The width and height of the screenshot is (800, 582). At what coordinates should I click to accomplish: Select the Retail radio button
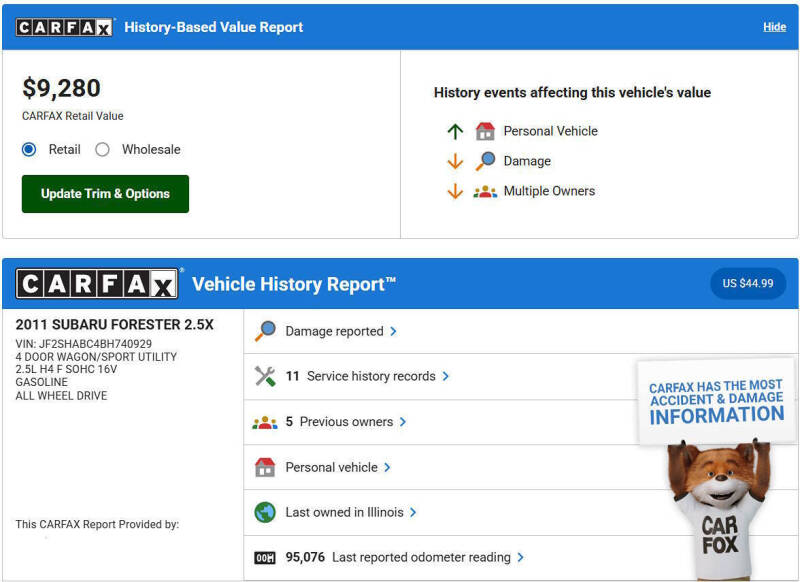point(30,150)
